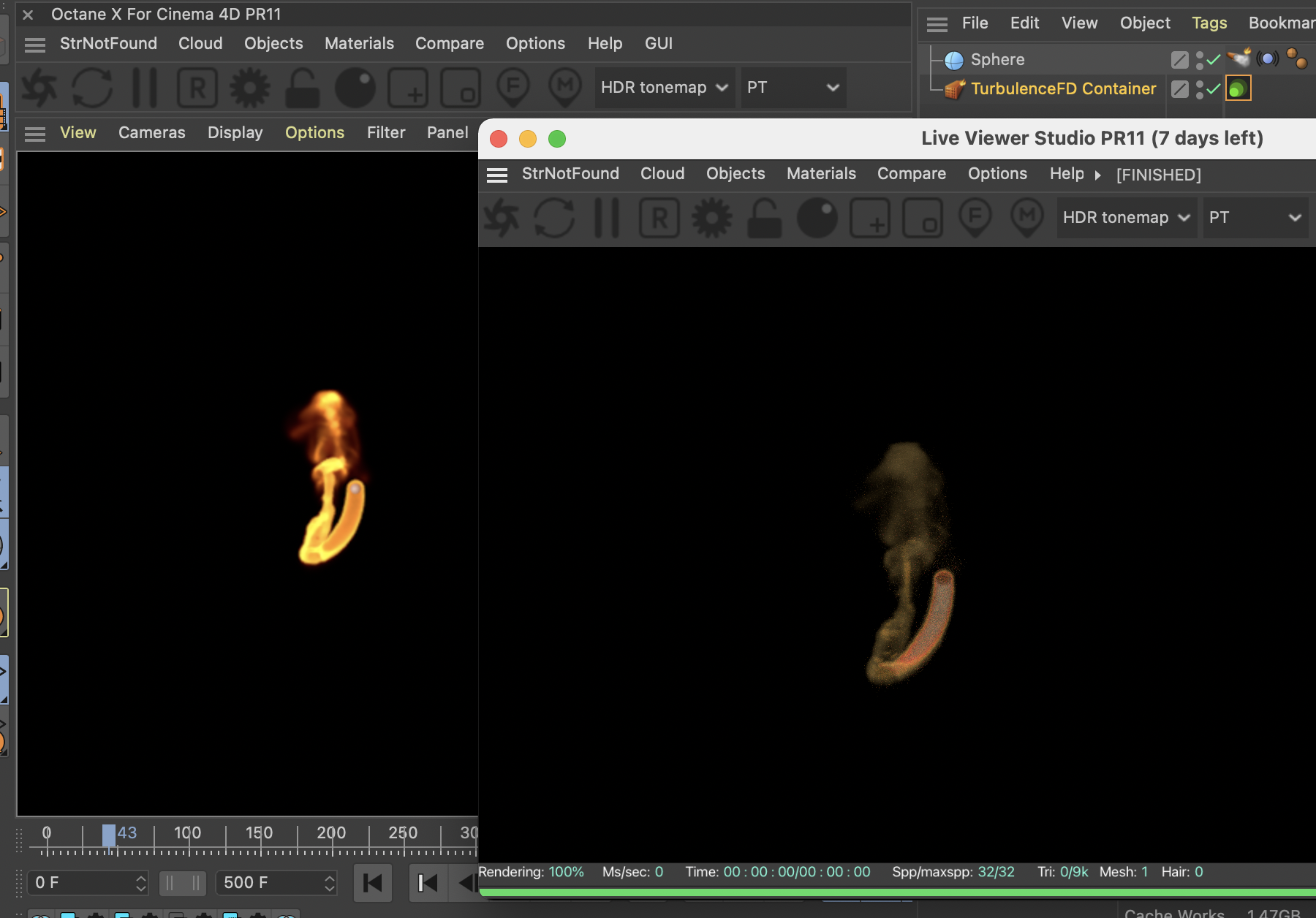
Task: Restart render with the circular arrows icon in Live Viewer Studio
Action: click(x=554, y=218)
